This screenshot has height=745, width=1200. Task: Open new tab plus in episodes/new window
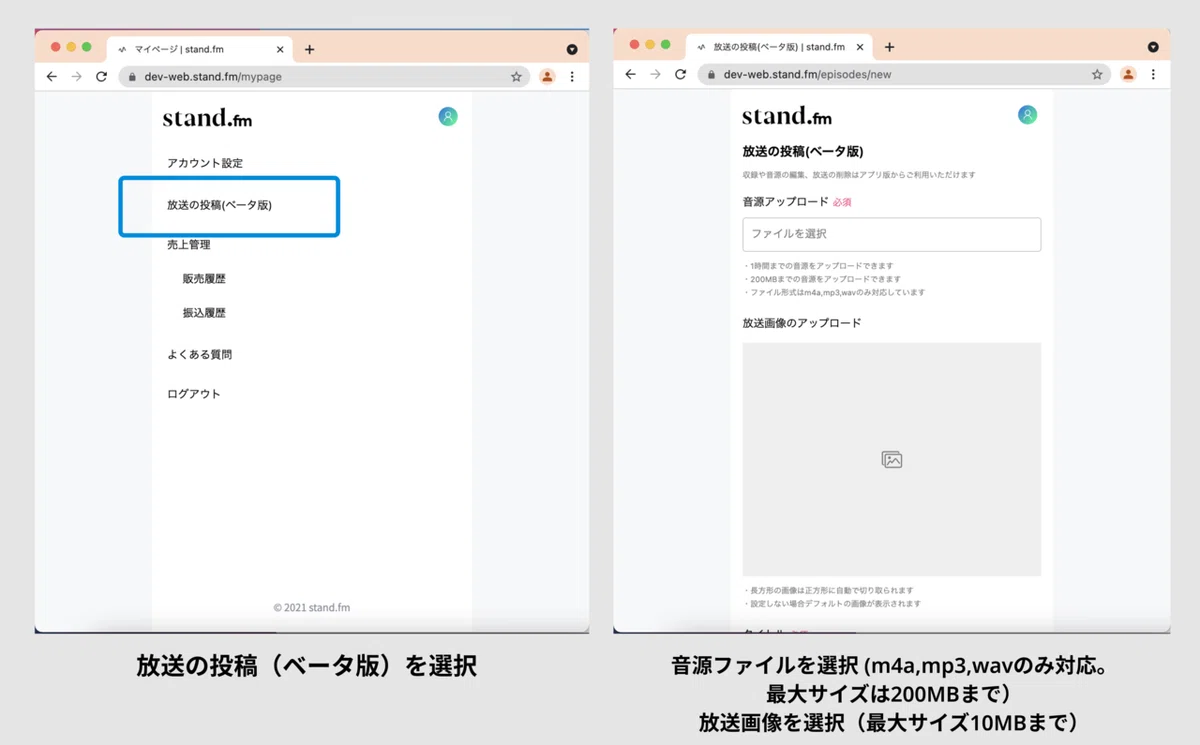pyautogui.click(x=889, y=47)
